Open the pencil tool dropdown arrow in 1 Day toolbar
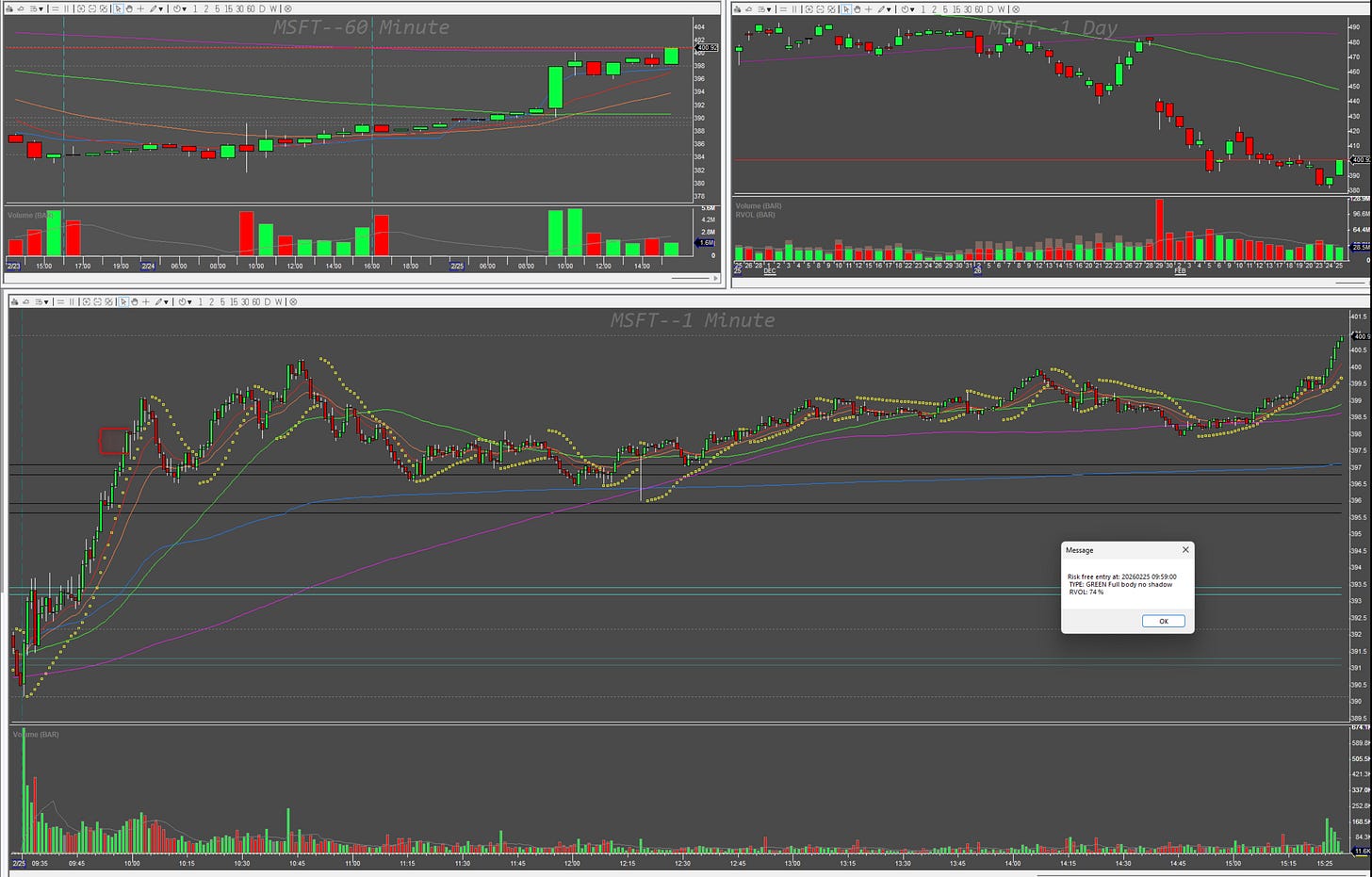The height and width of the screenshot is (877, 1372). 889,8
